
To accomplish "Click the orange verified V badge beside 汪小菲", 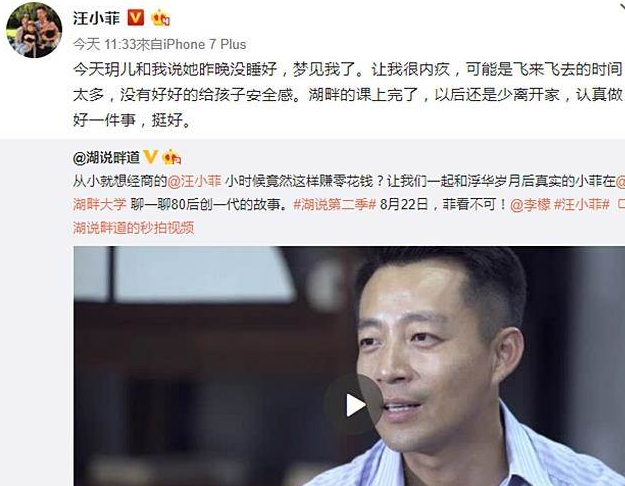I will coord(136,18).
